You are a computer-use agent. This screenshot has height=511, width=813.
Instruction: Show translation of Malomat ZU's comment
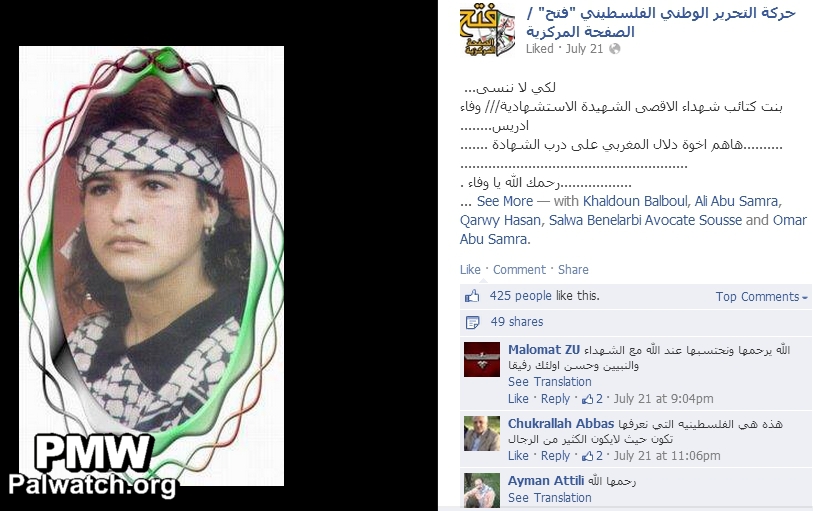coord(550,382)
